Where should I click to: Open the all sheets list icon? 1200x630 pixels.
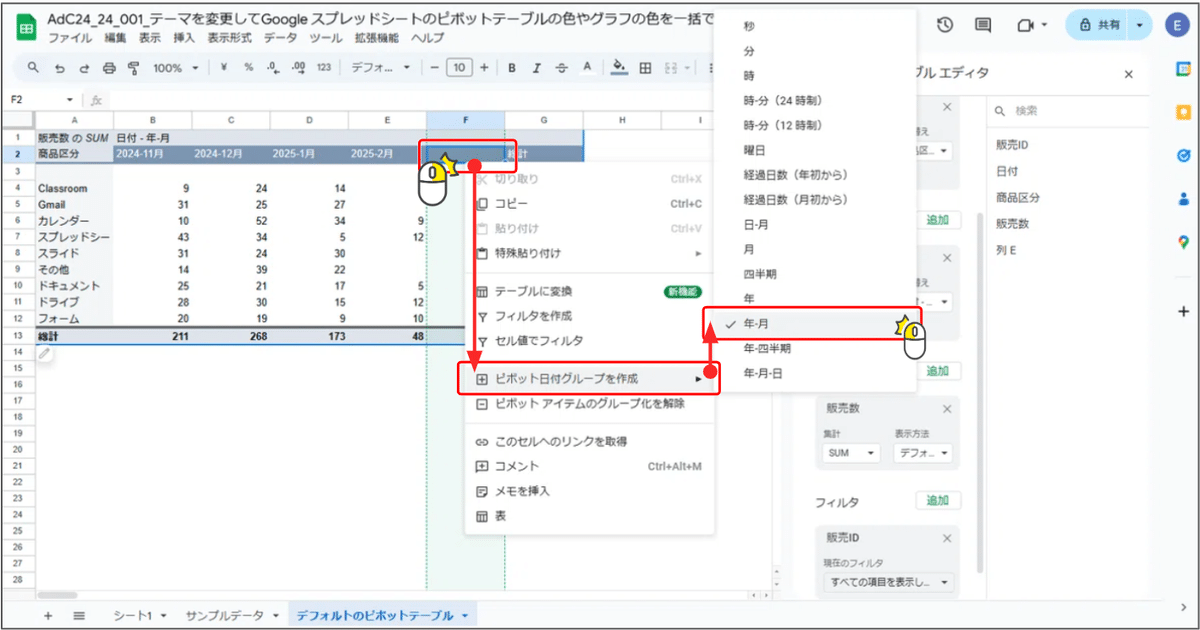79,615
